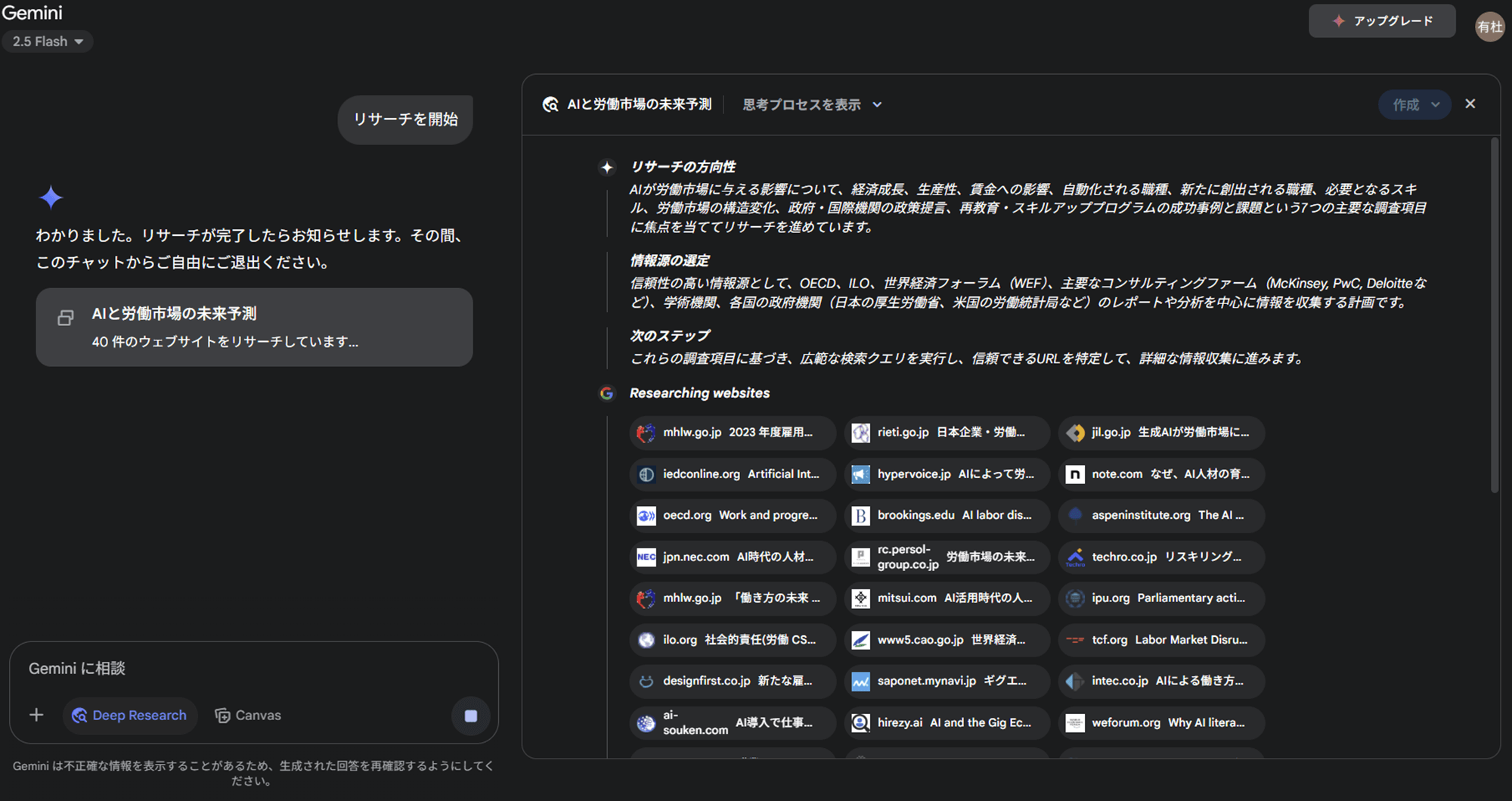Open the www5.cao.go.jp source chip

coord(947,640)
